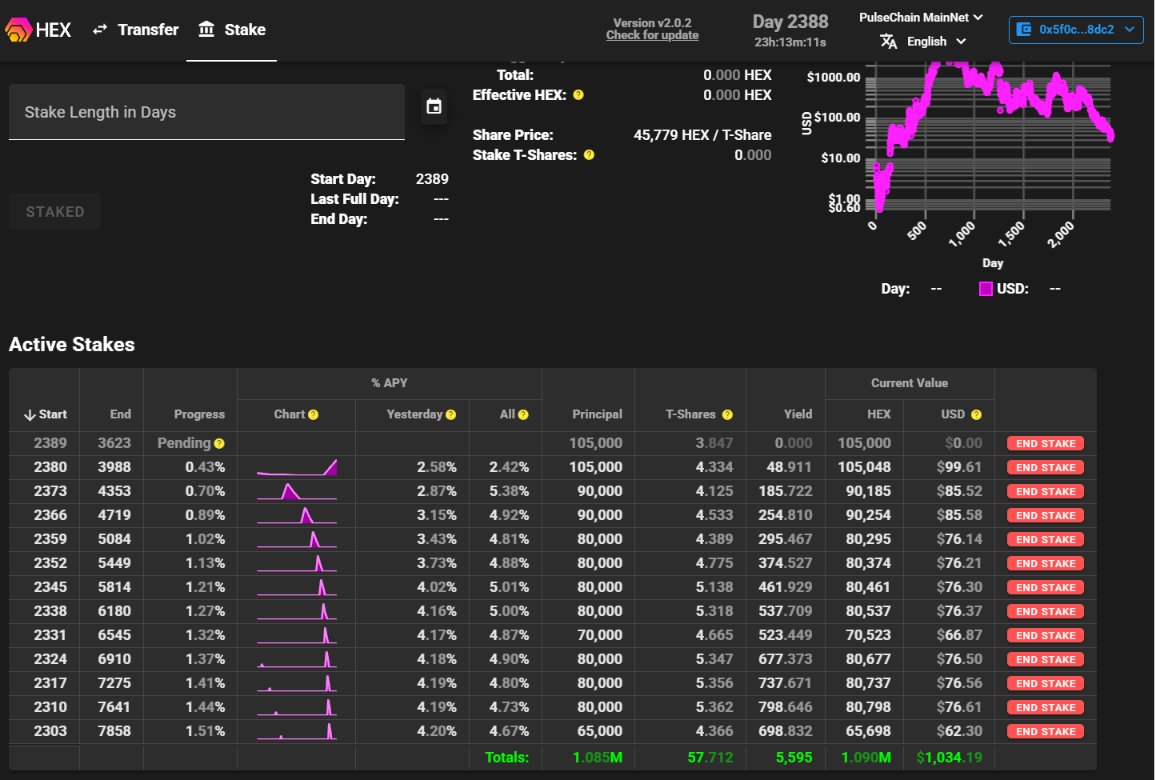The width and height of the screenshot is (1155, 780).
Task: Click the HEX current value column header
Action: pyautogui.click(x=879, y=415)
